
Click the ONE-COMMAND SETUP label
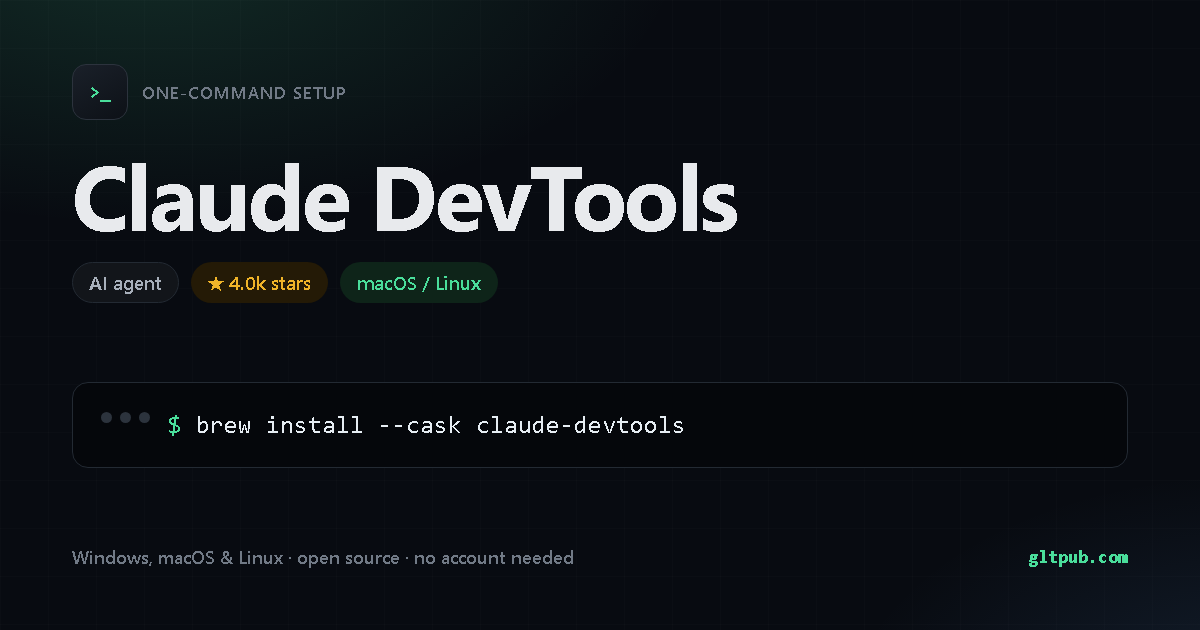tap(244, 93)
